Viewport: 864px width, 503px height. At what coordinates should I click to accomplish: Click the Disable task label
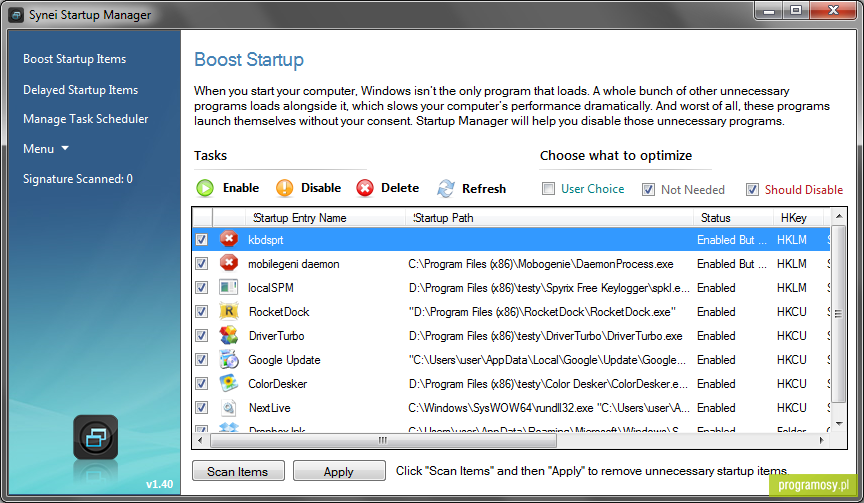pos(321,188)
